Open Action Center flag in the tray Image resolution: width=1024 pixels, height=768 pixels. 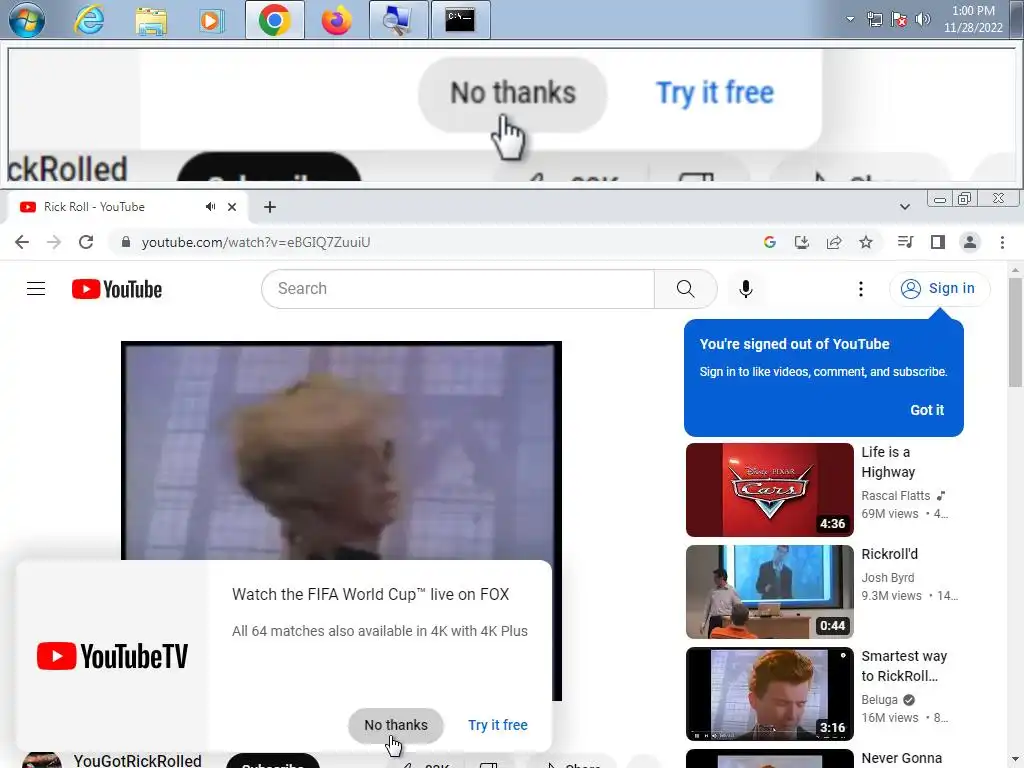point(899,19)
